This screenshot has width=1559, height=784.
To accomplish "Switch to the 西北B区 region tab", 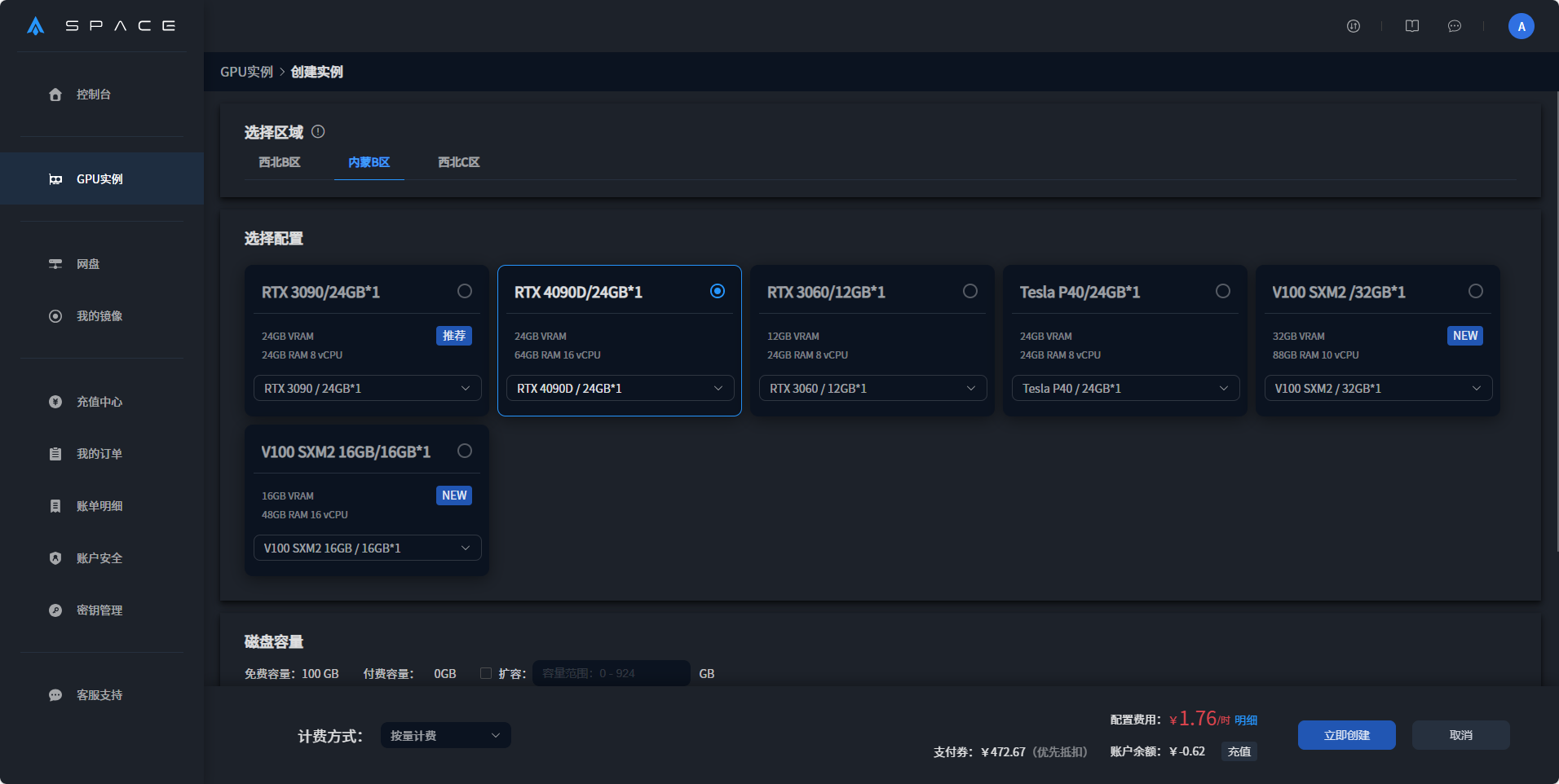I will click(x=280, y=162).
